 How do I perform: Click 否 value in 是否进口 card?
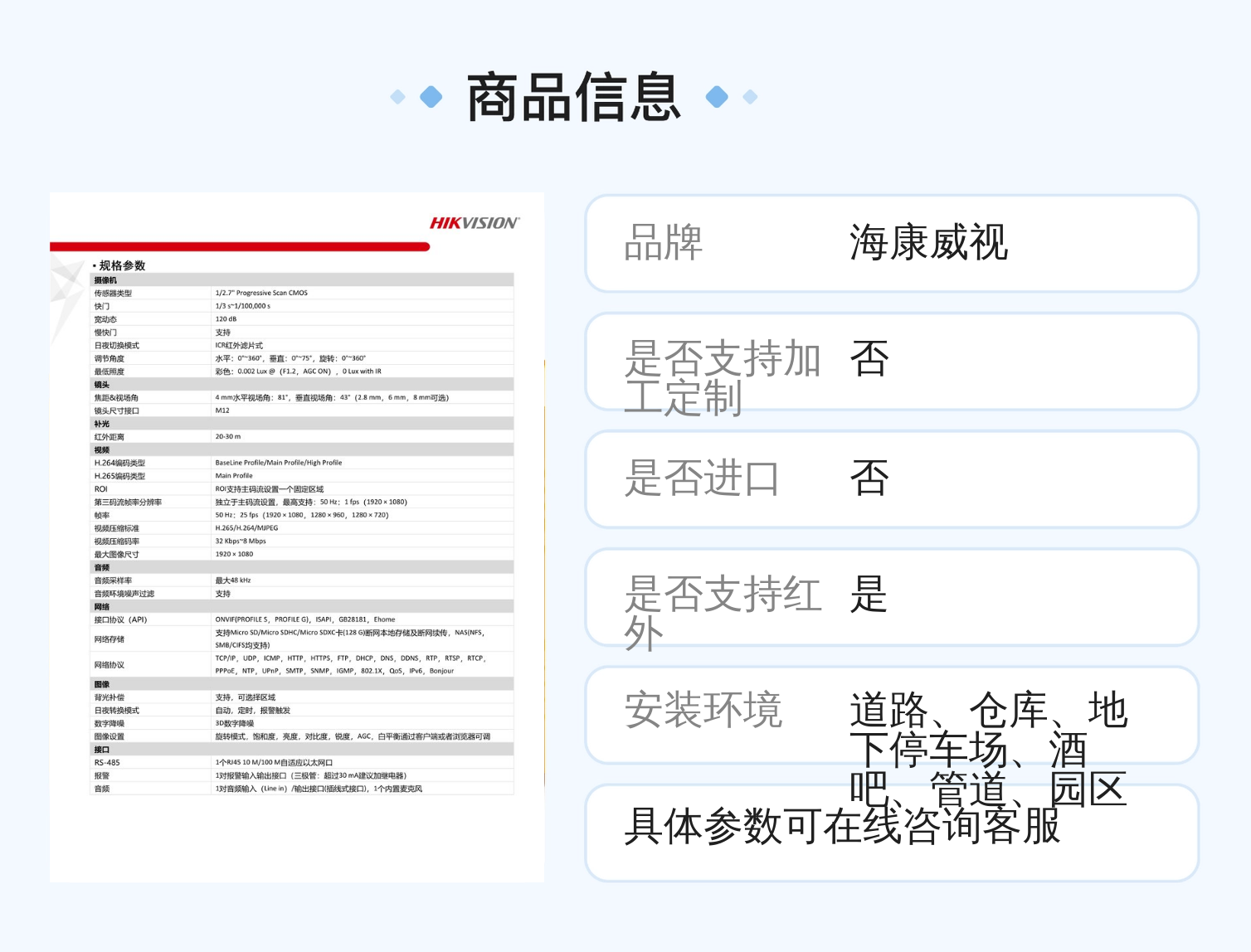click(869, 478)
